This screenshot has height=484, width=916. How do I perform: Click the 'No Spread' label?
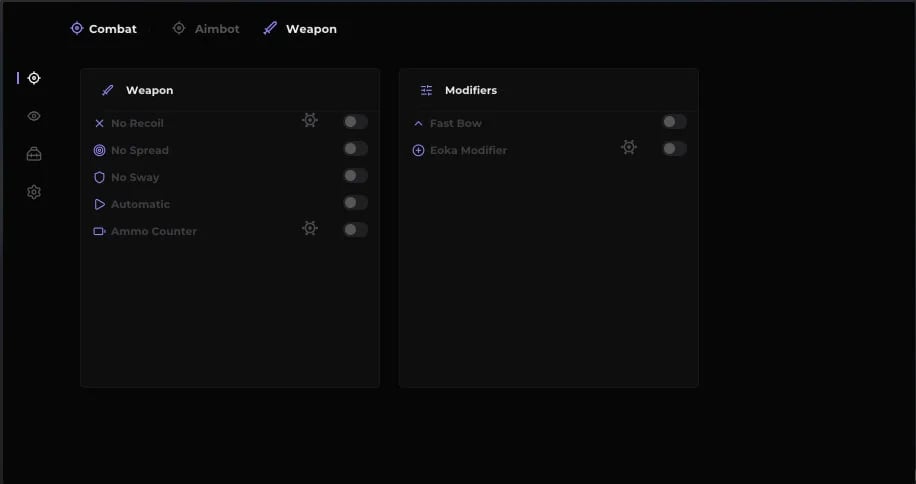[140, 150]
